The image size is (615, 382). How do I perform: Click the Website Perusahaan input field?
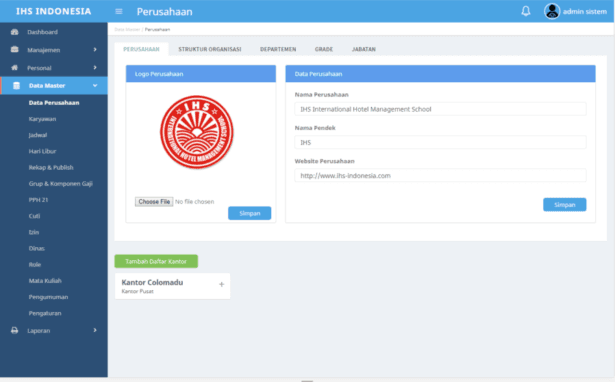point(440,175)
